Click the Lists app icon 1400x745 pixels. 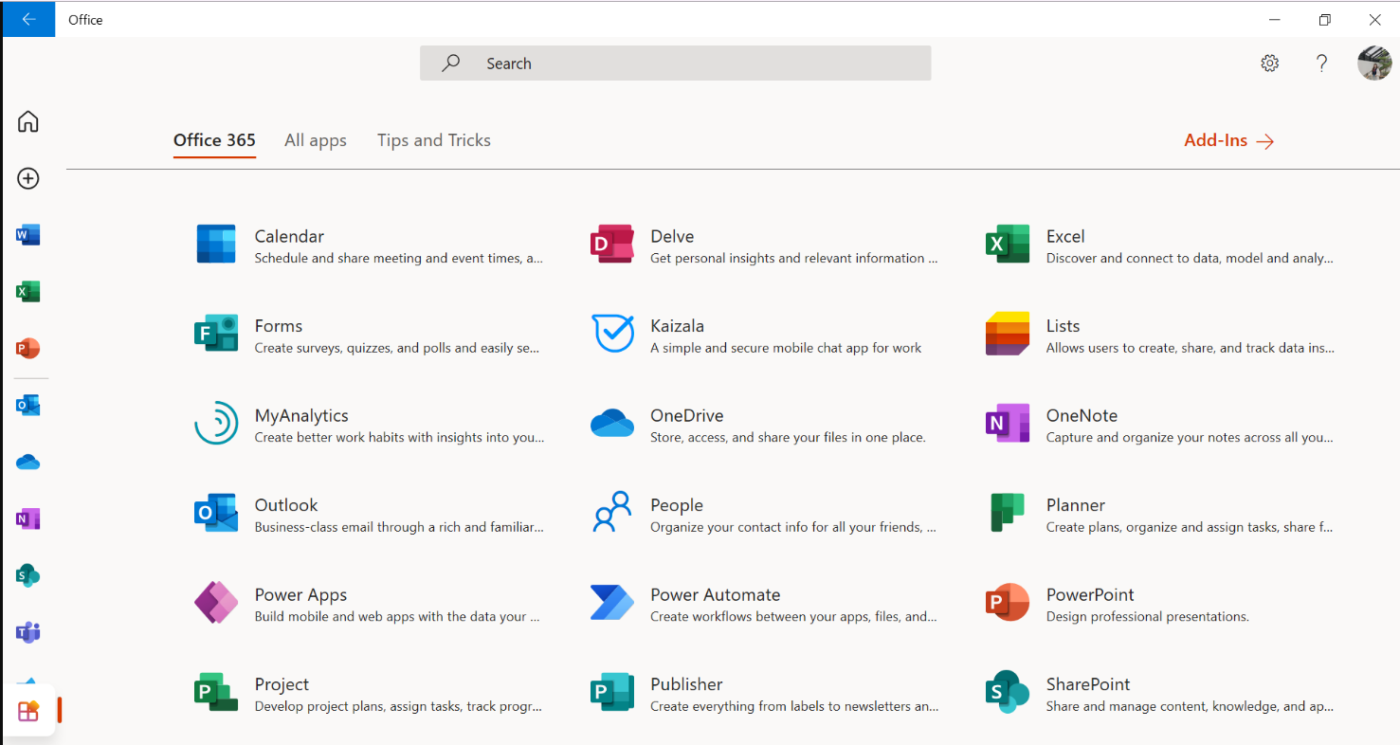point(1007,334)
